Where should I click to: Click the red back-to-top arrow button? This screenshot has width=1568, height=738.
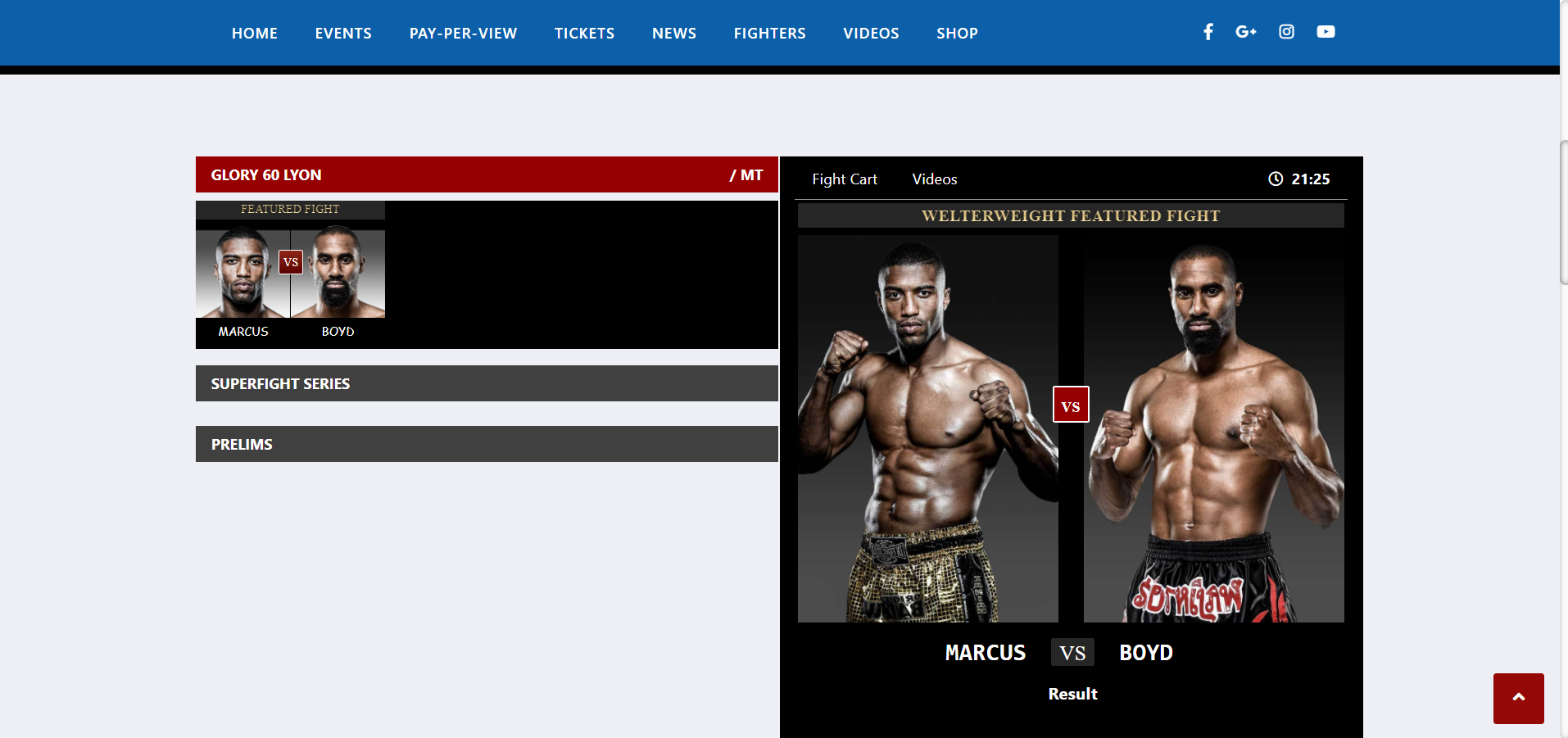[x=1518, y=698]
